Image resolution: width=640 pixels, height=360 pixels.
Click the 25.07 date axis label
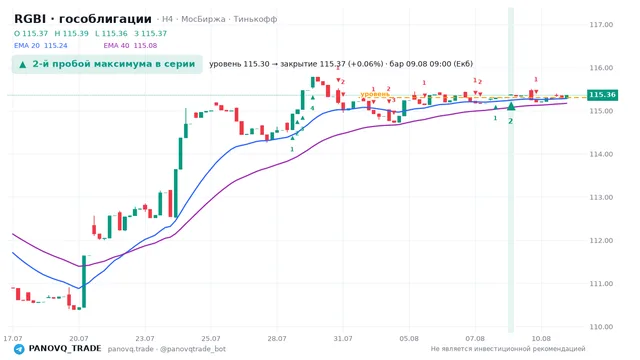coord(211,338)
